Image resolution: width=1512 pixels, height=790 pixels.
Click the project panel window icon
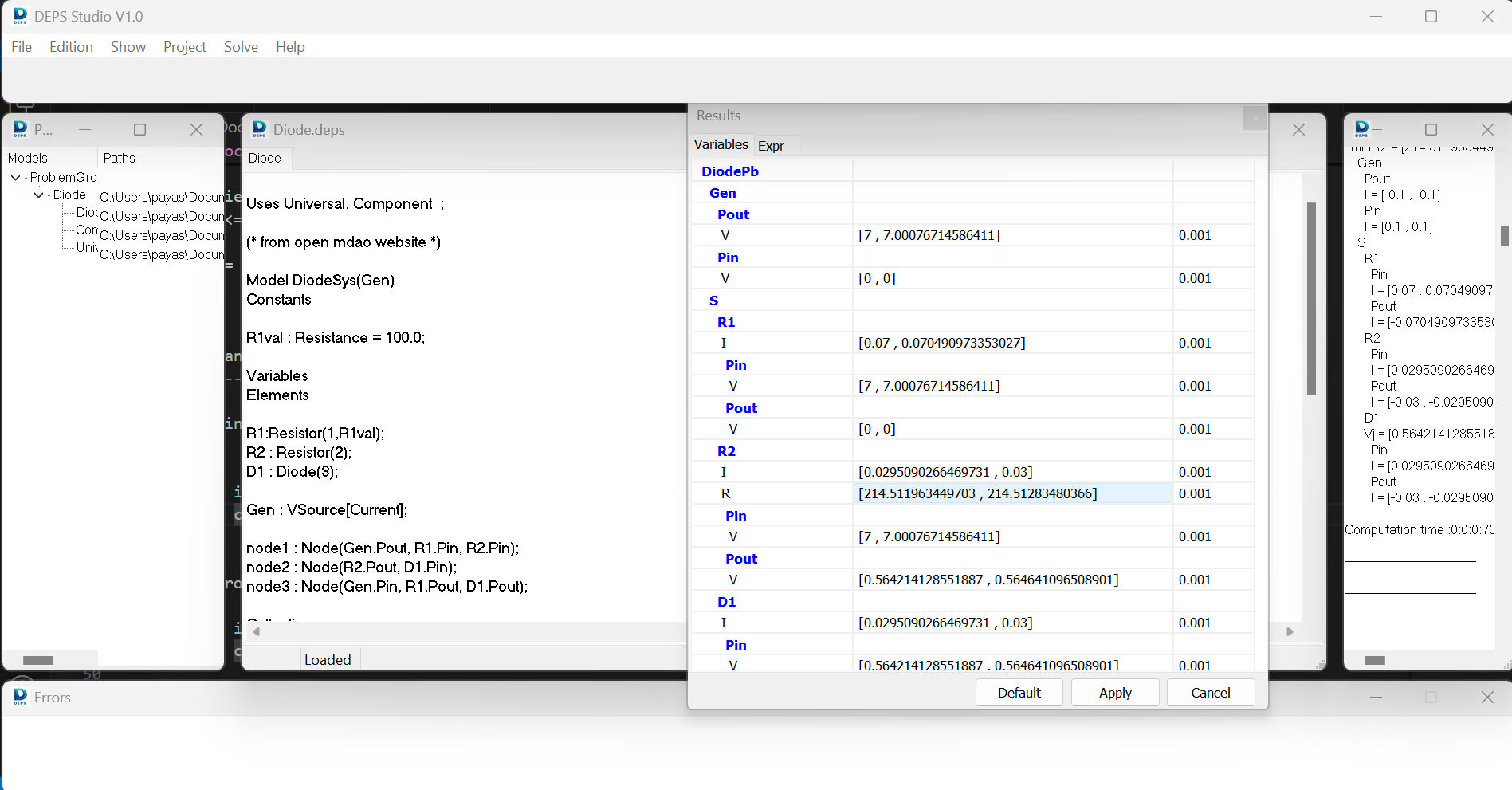pos(20,129)
